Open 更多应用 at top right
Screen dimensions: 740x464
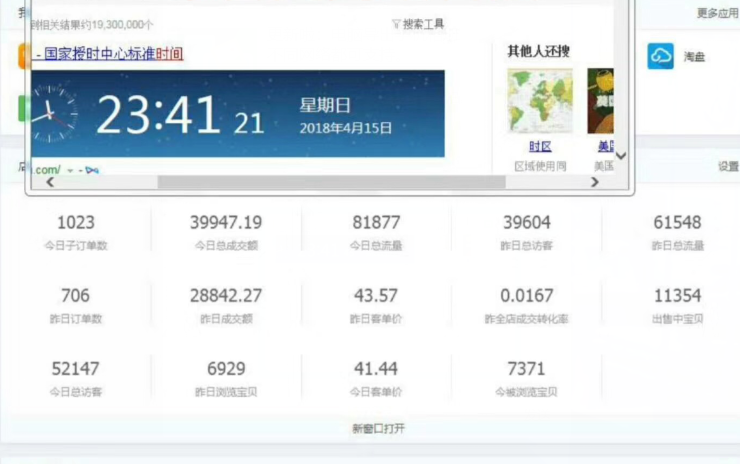[717, 13]
